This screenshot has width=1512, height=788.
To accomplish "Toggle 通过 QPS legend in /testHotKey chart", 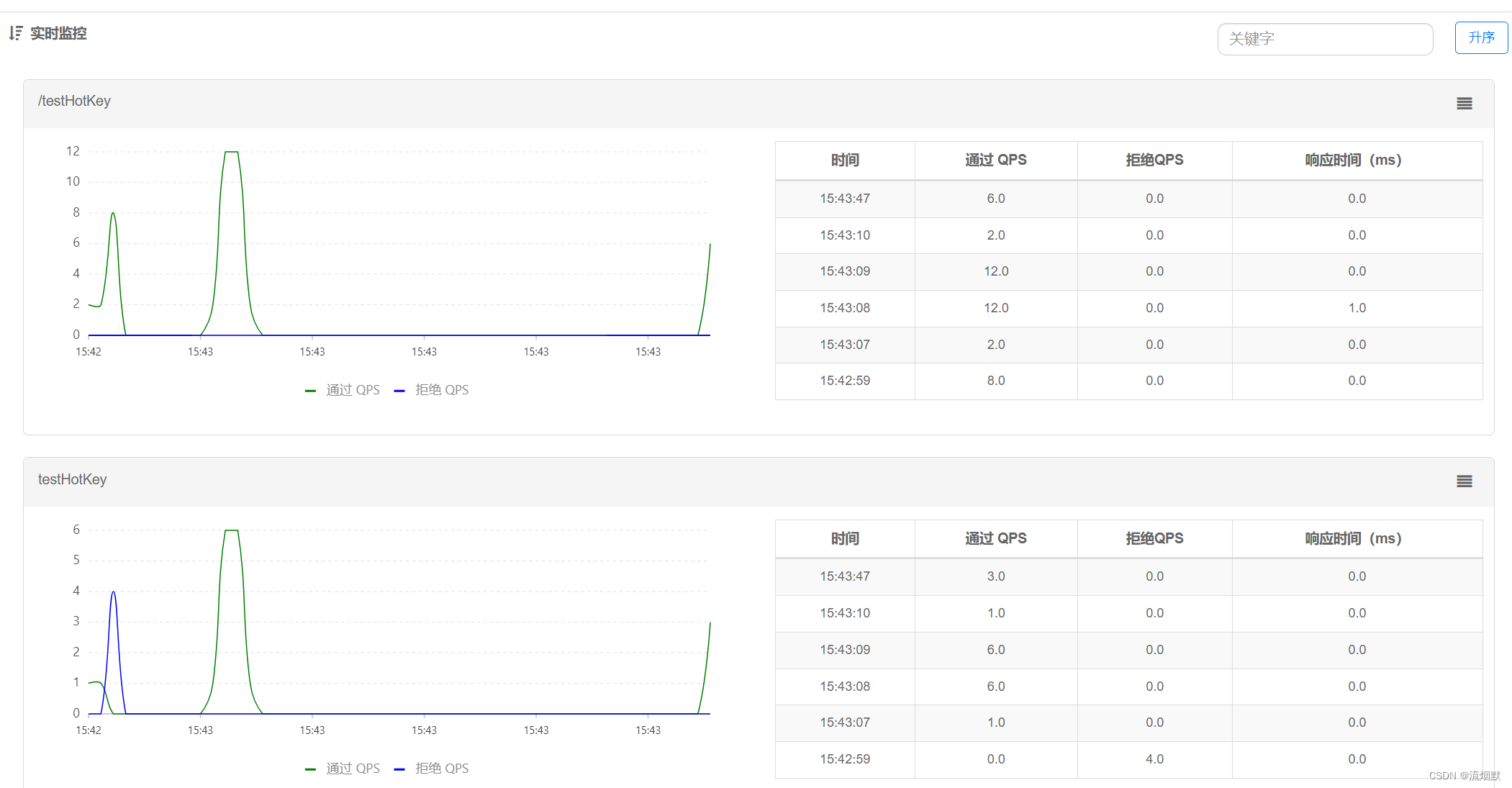I will click(x=343, y=390).
